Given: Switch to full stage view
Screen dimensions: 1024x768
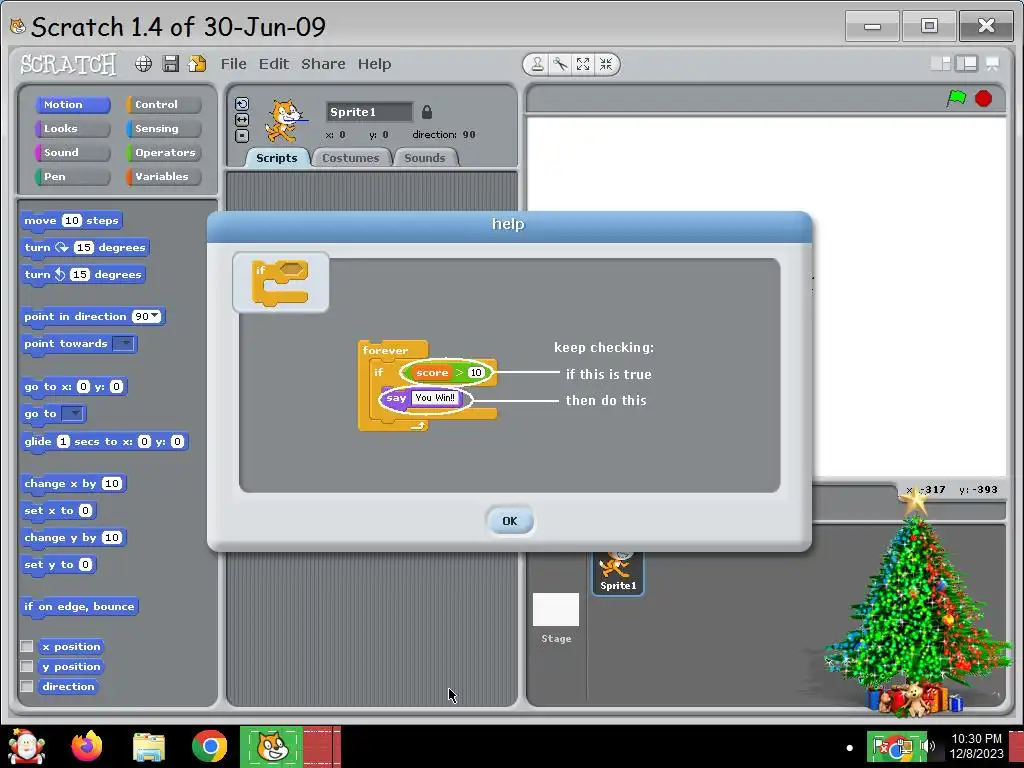Looking at the screenshot, I should 967,63.
